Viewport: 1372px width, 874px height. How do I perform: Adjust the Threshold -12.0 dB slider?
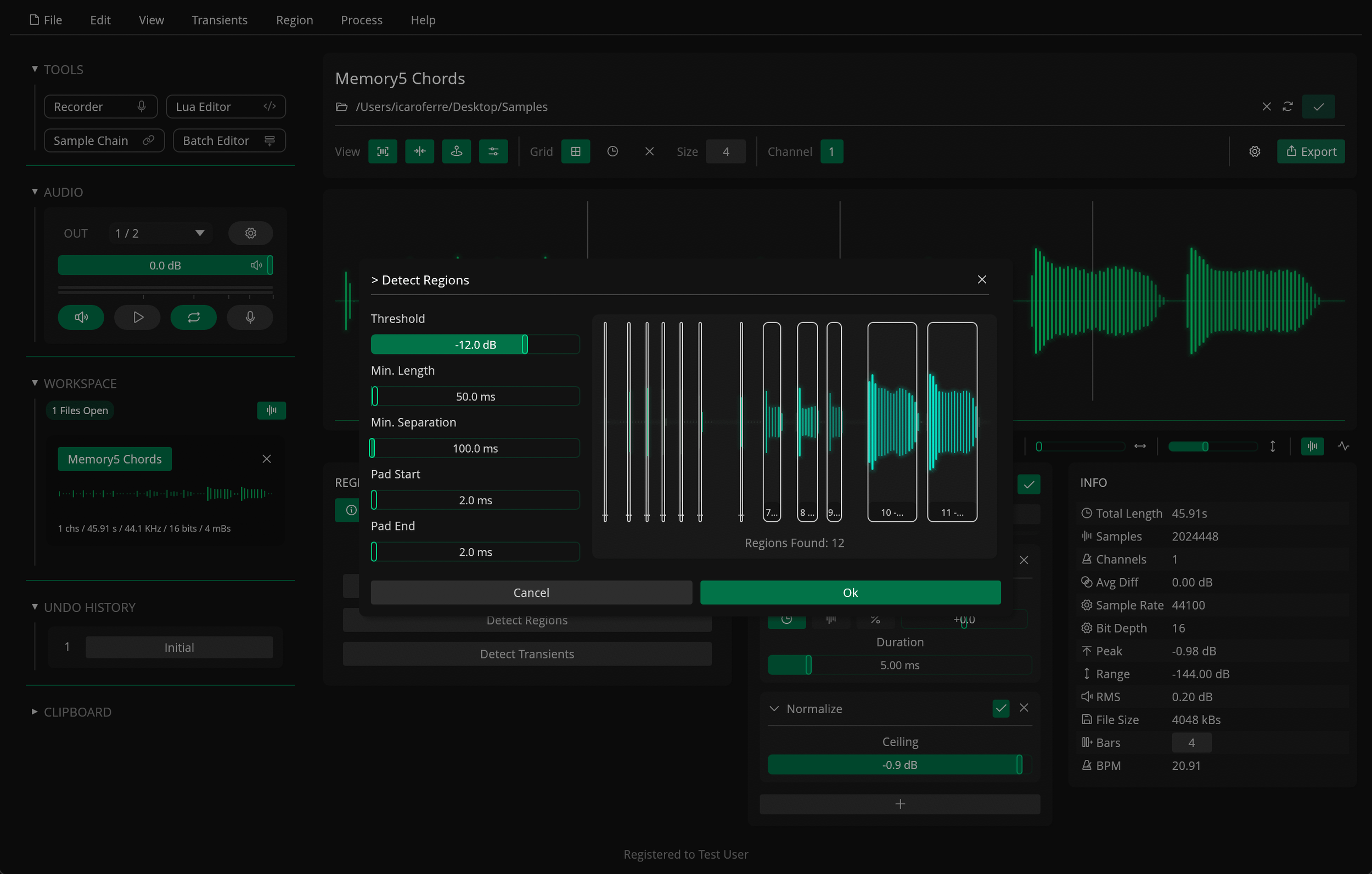[x=475, y=344]
